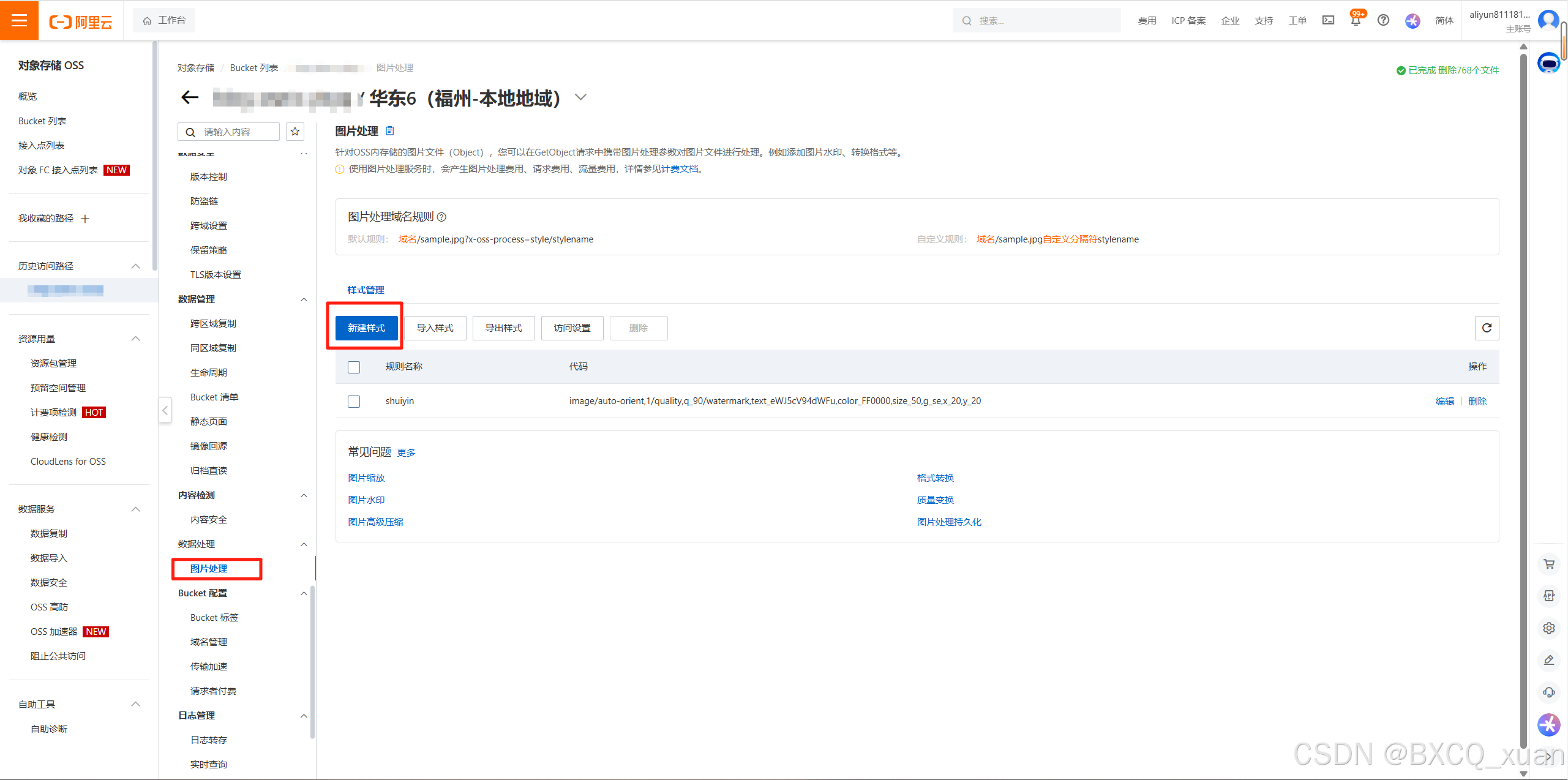Open the shopping cart icon
This screenshot has width=1568, height=780.
(1549, 564)
